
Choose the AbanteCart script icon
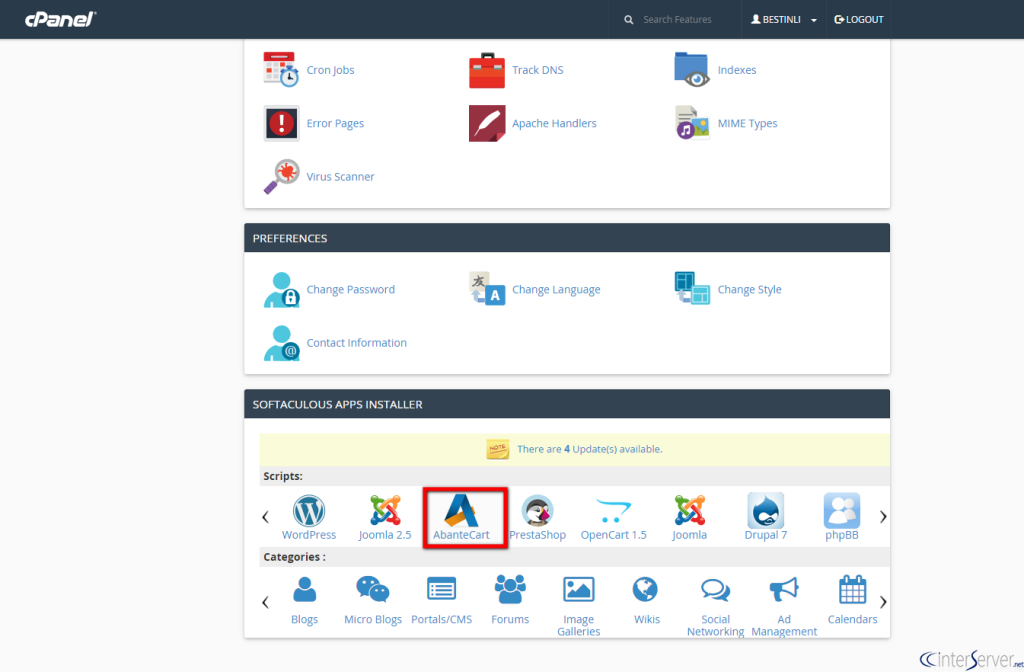pos(461,511)
